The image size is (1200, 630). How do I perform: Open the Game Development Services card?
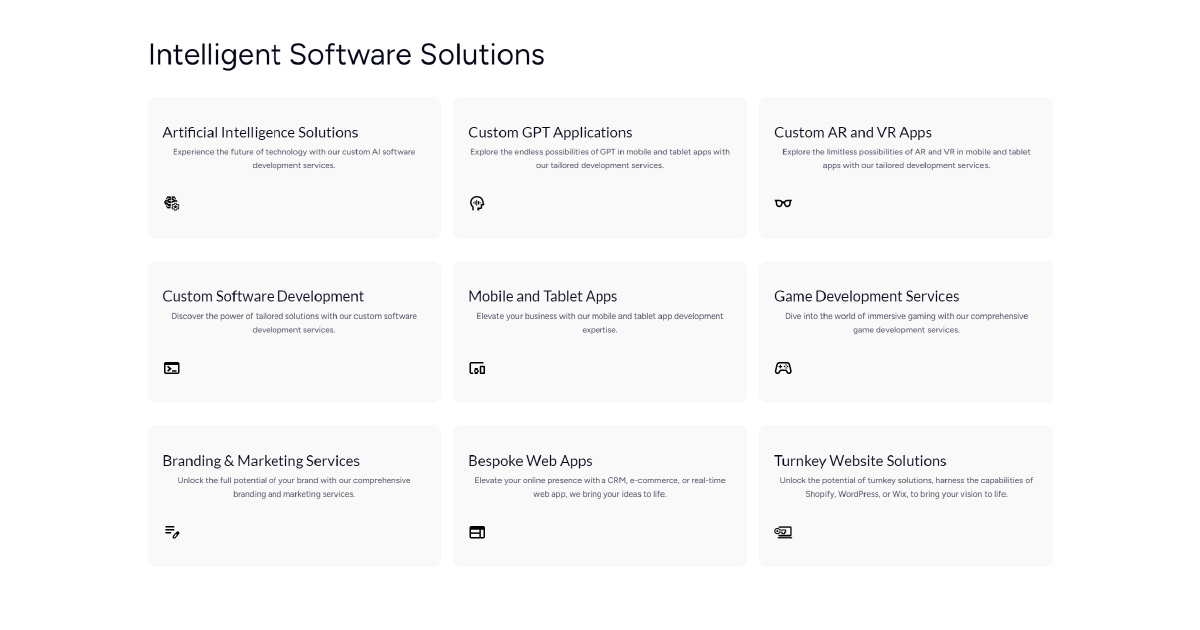(866, 296)
